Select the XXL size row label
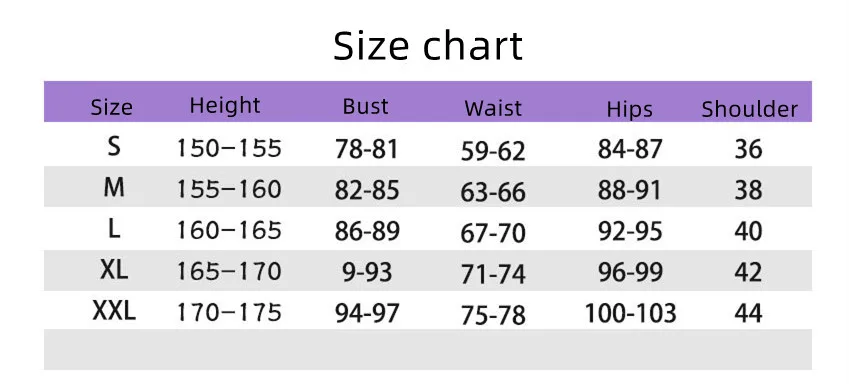 [114, 311]
